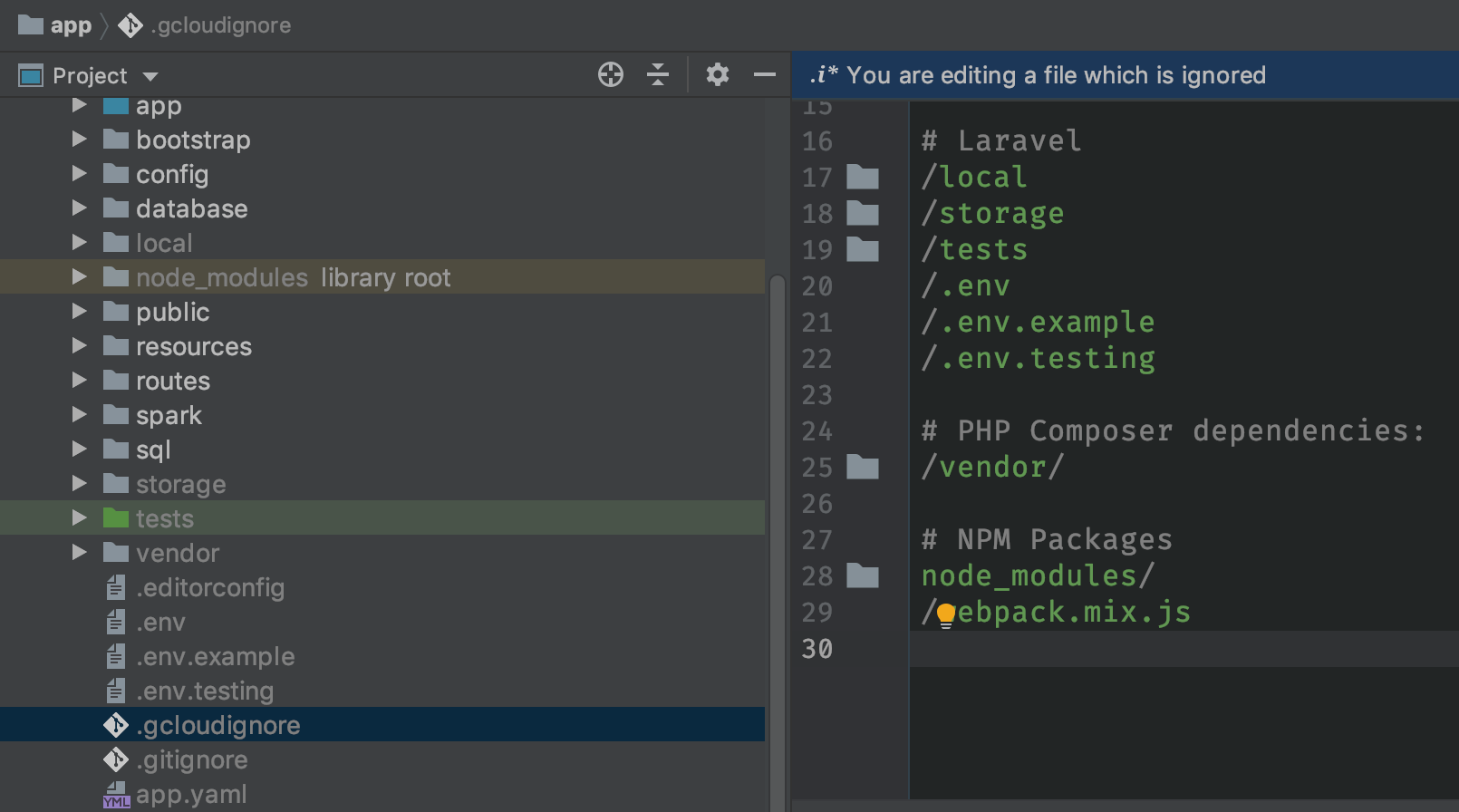Click the folder gutter icon on line 19

(x=863, y=249)
